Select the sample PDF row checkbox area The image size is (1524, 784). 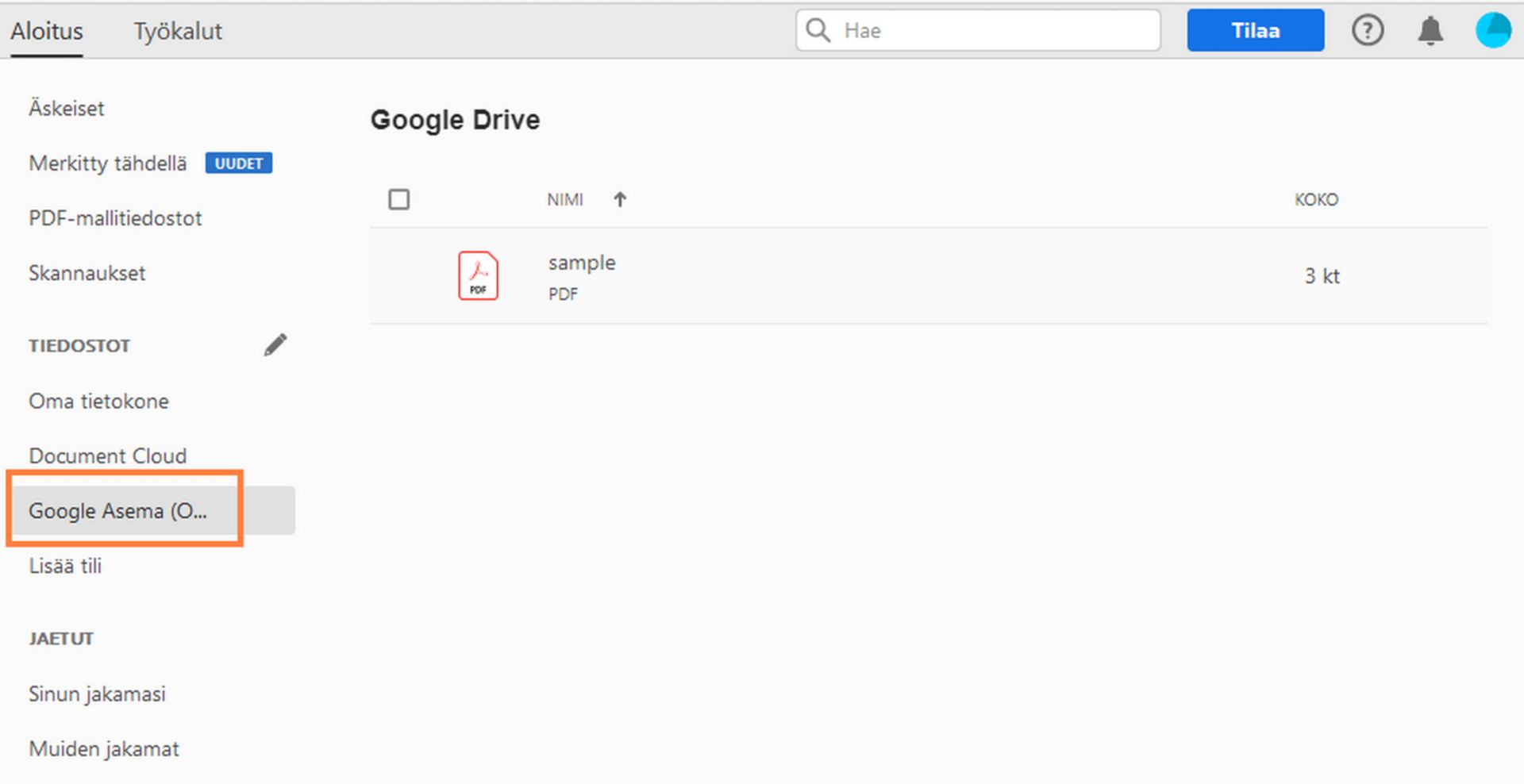point(399,275)
